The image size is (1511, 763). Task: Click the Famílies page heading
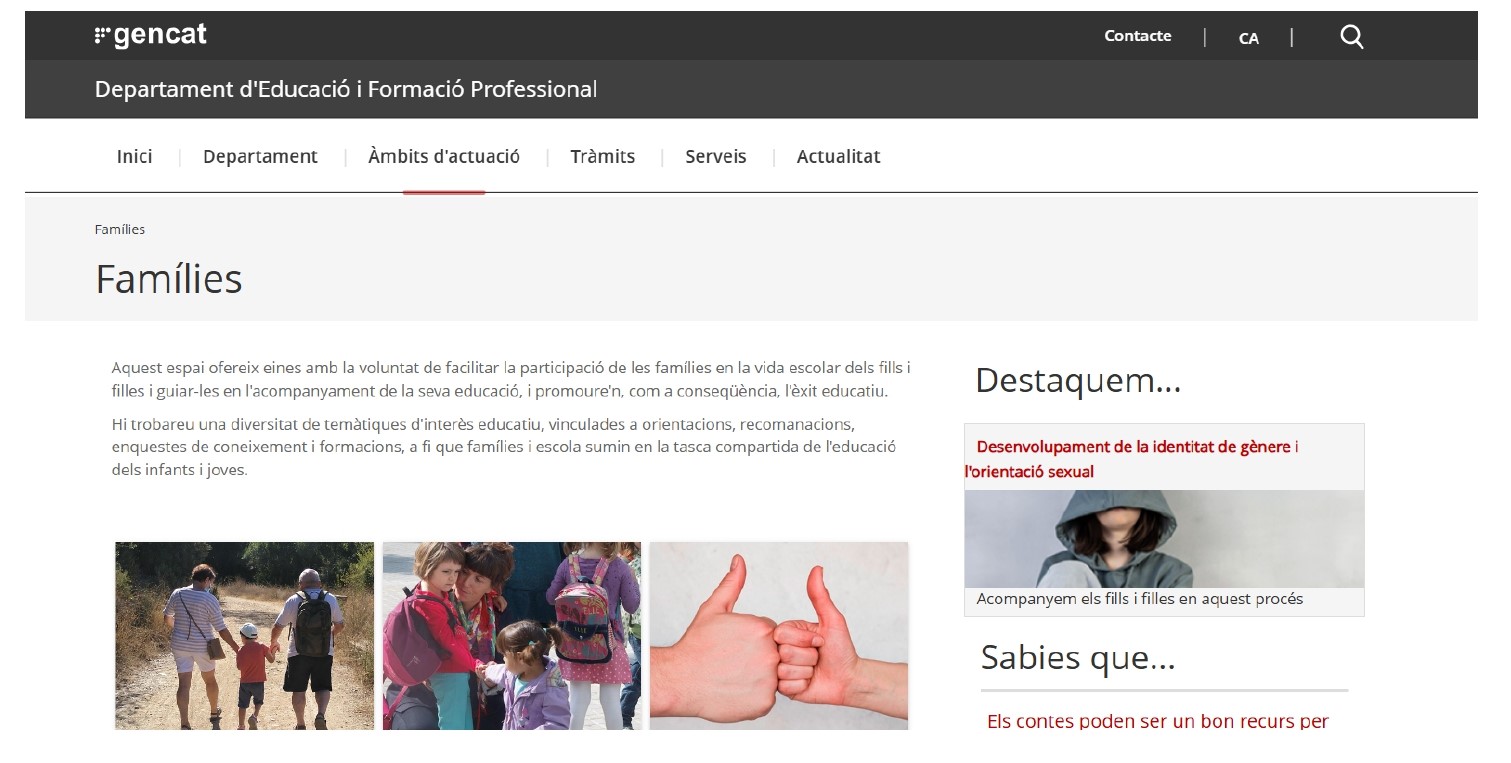pos(168,279)
